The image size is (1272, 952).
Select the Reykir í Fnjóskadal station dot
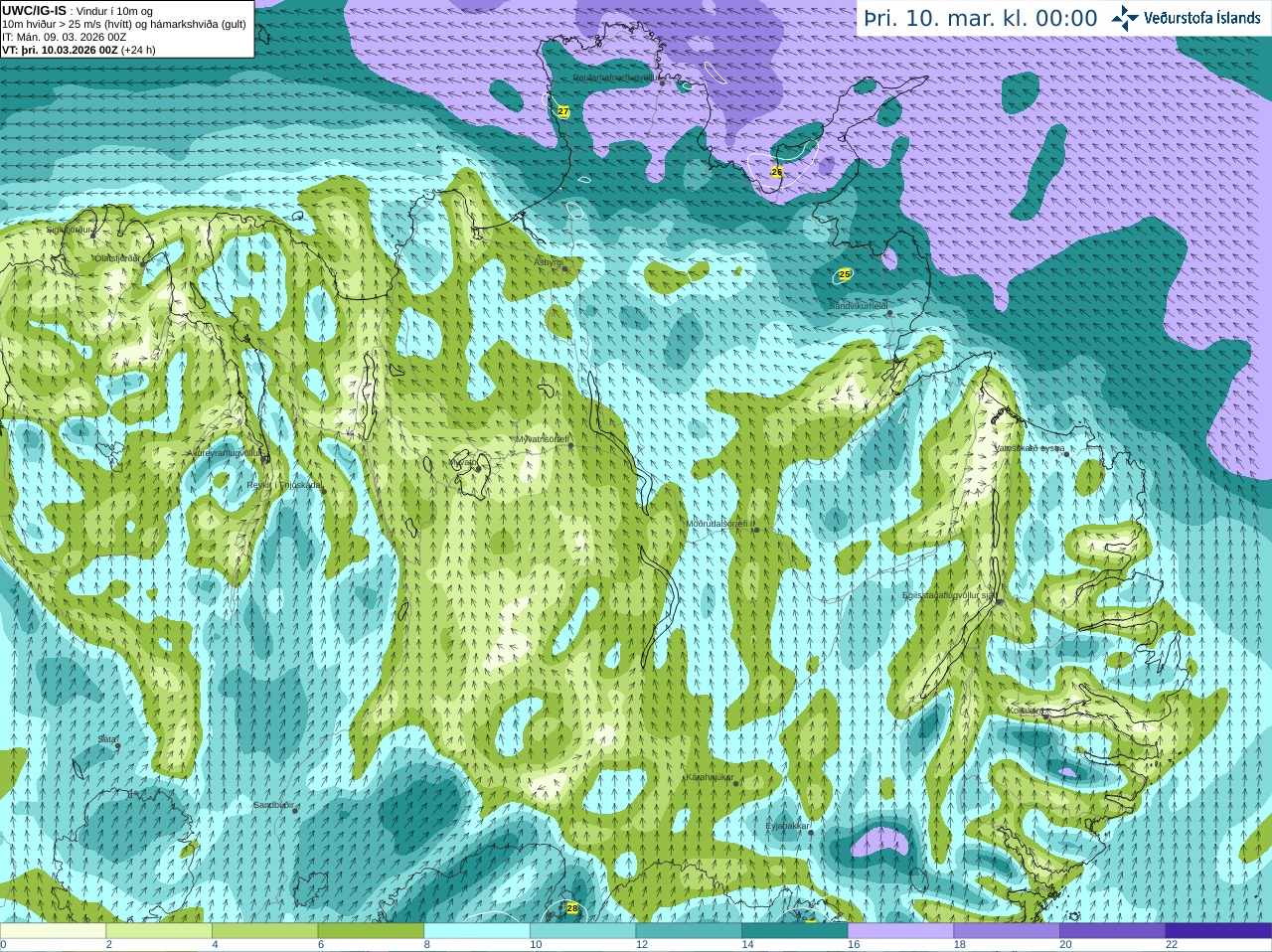click(x=323, y=491)
